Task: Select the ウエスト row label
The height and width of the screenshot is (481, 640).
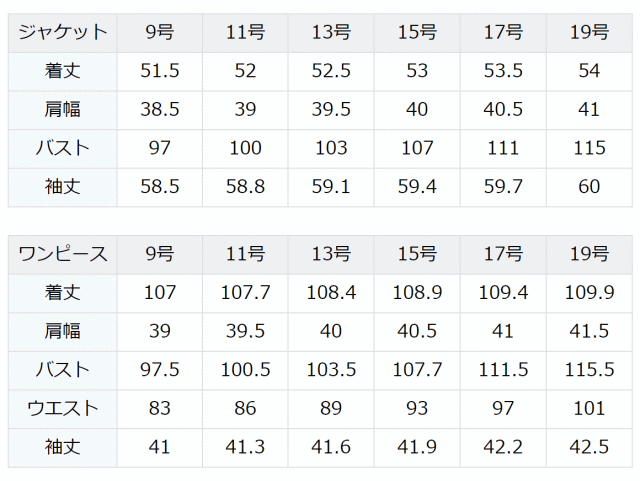Action: pos(62,409)
